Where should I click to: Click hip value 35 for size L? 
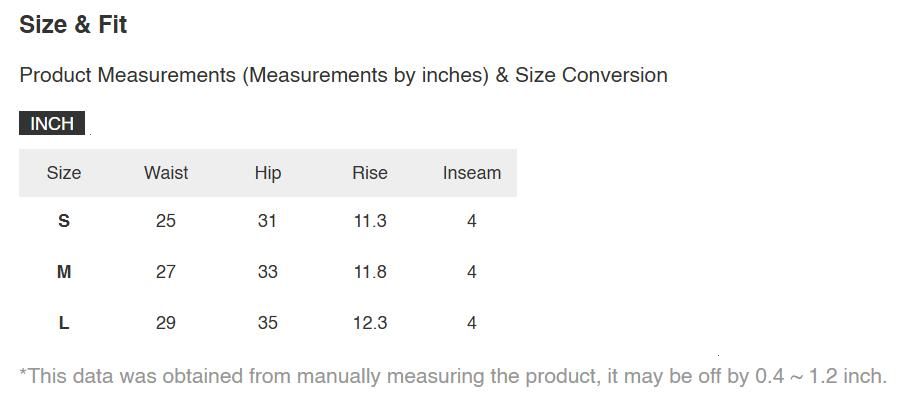tap(267, 323)
